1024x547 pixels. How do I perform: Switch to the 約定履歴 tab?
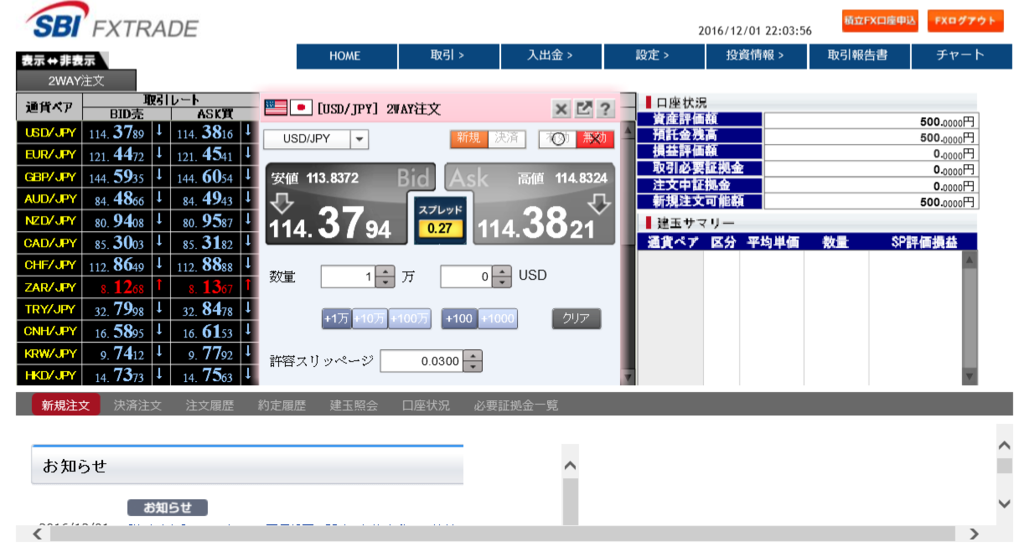[x=281, y=405]
